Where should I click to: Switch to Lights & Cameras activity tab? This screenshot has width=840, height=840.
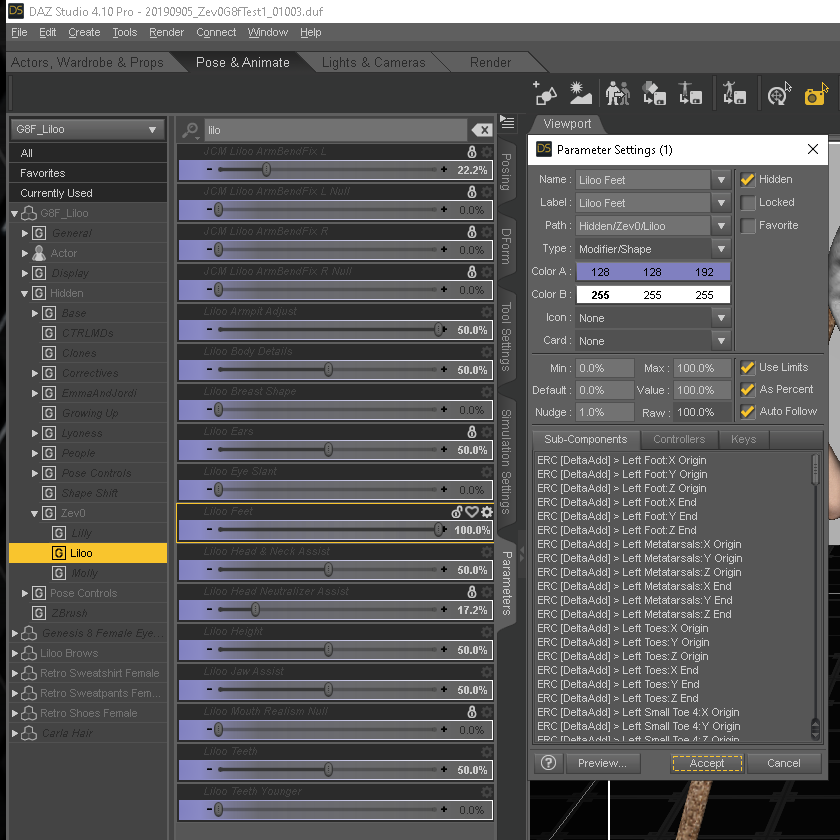[373, 63]
